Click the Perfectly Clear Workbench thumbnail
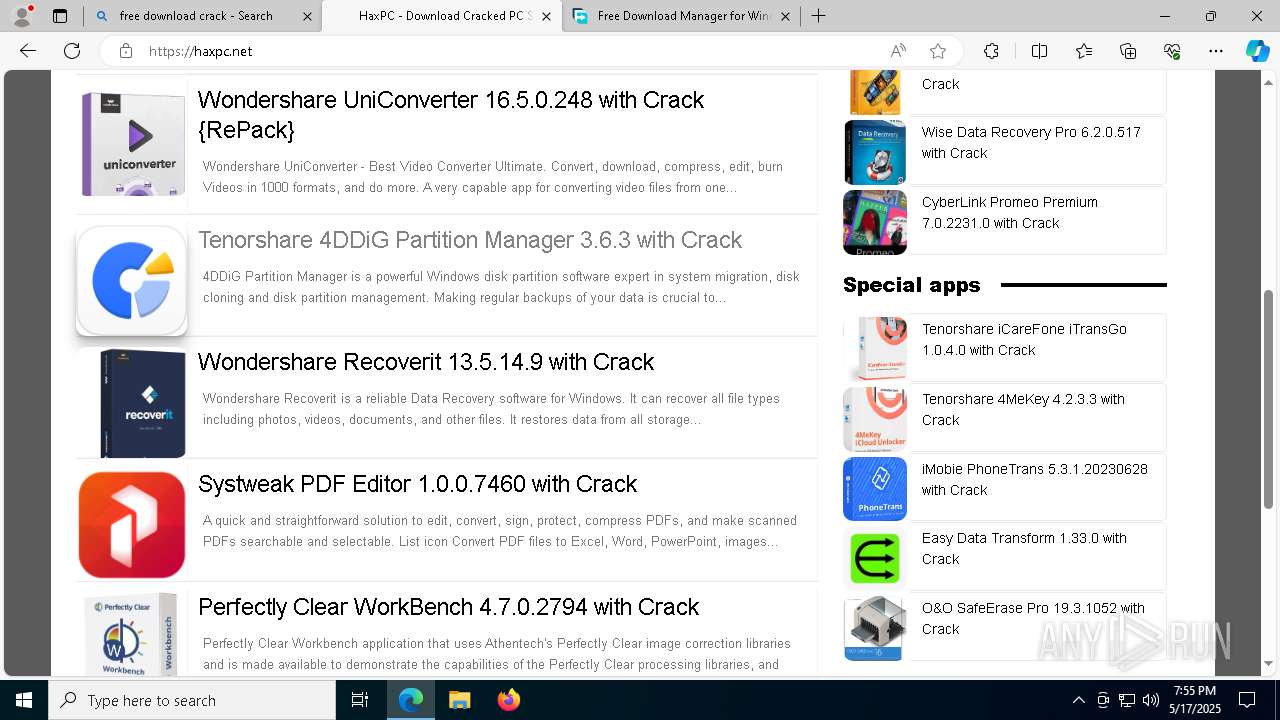 pyautogui.click(x=132, y=635)
